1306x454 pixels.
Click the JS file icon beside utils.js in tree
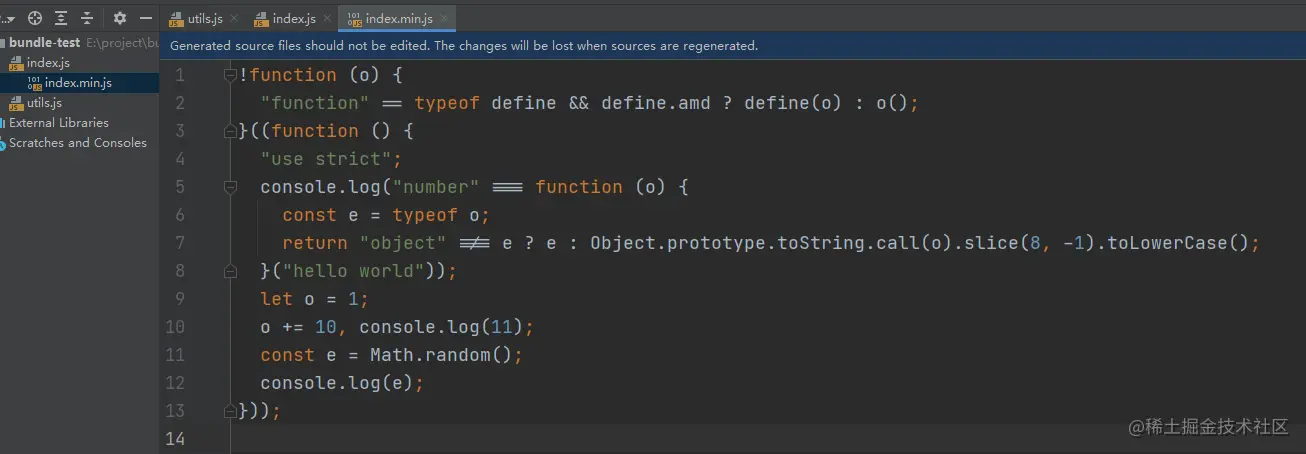click(16, 103)
